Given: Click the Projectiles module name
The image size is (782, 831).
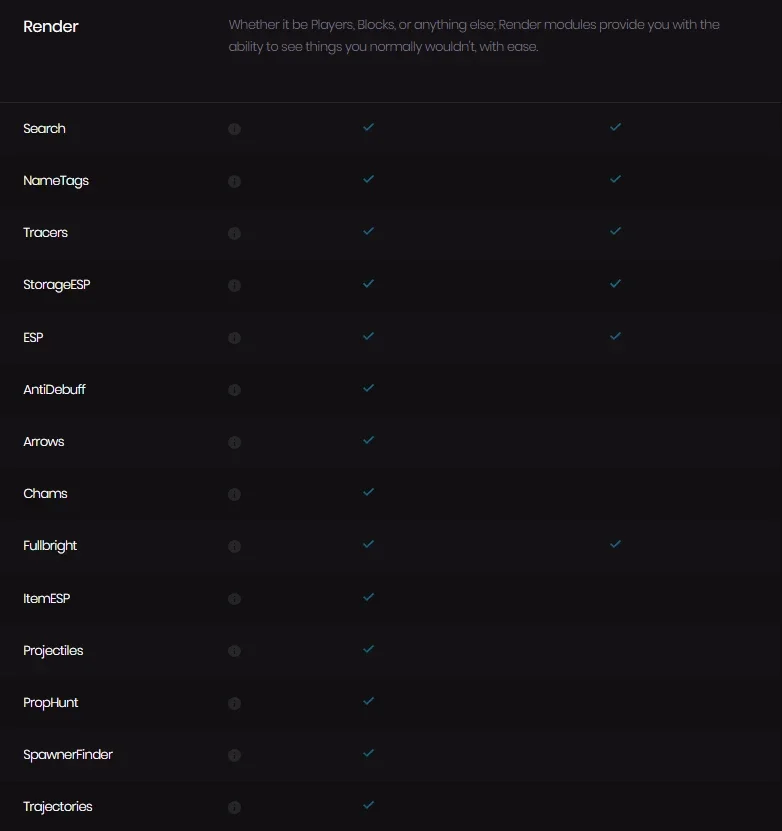Looking at the screenshot, I should coord(53,651).
